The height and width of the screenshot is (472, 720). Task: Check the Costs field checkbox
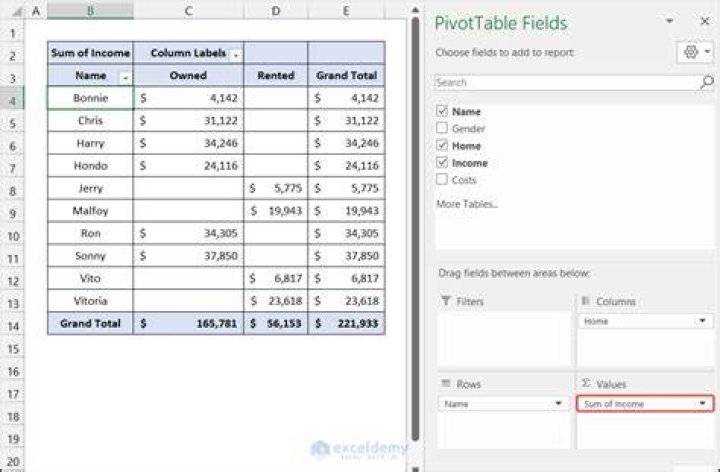pyautogui.click(x=442, y=179)
